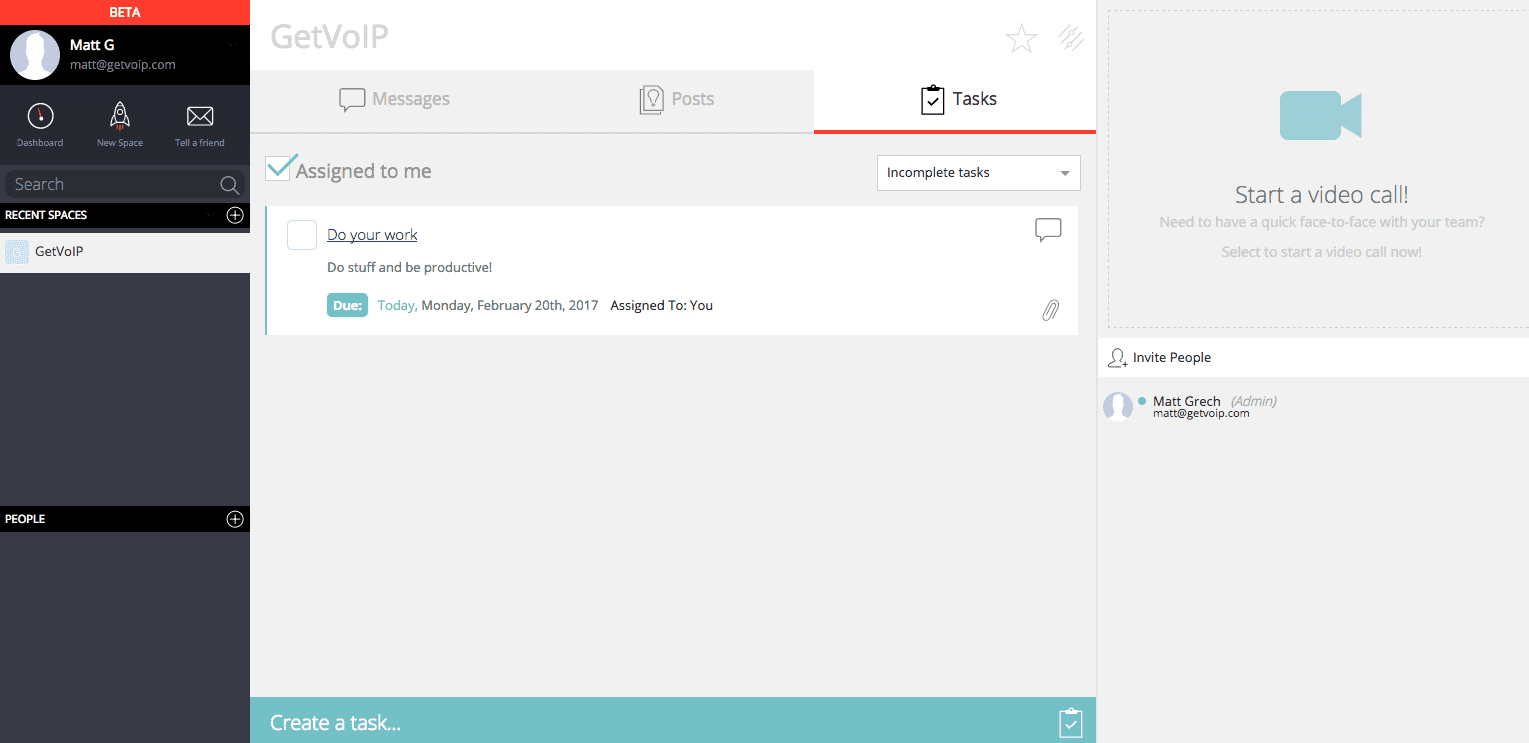Star the GetVoIP space as favorite
Viewport: 1529px width, 743px height.
(1021, 38)
